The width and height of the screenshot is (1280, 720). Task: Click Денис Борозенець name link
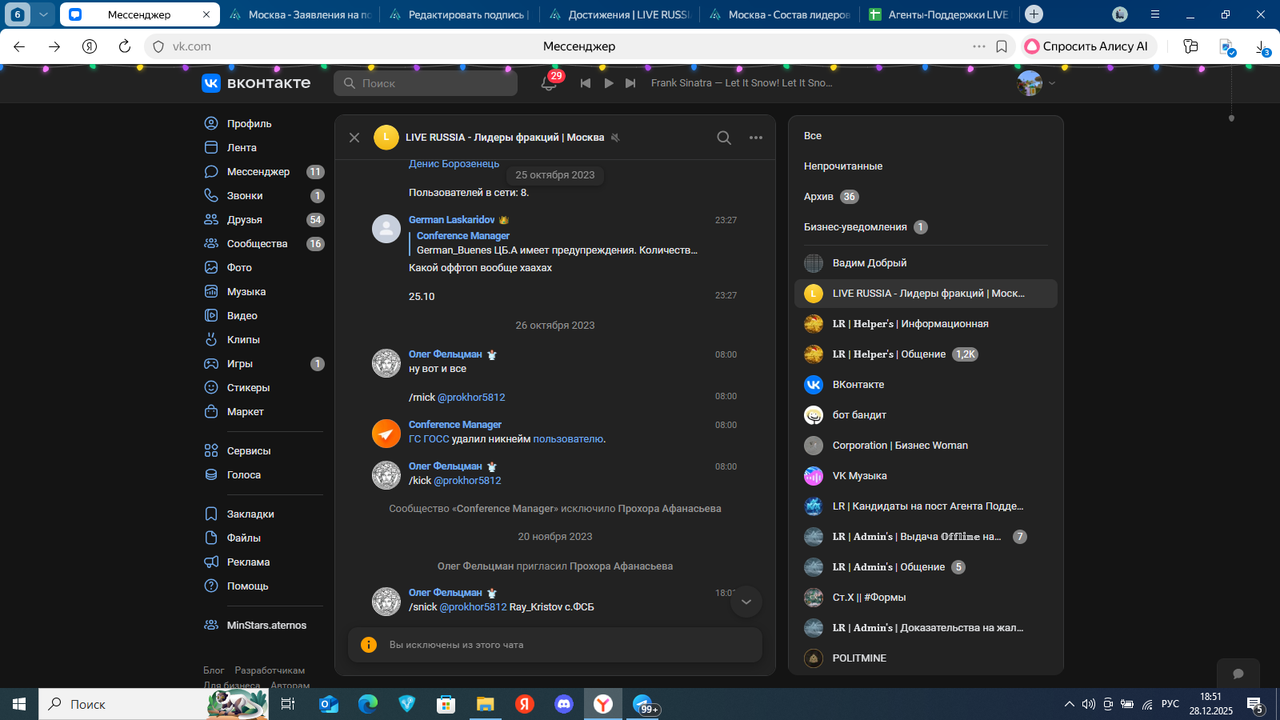tap(454, 164)
